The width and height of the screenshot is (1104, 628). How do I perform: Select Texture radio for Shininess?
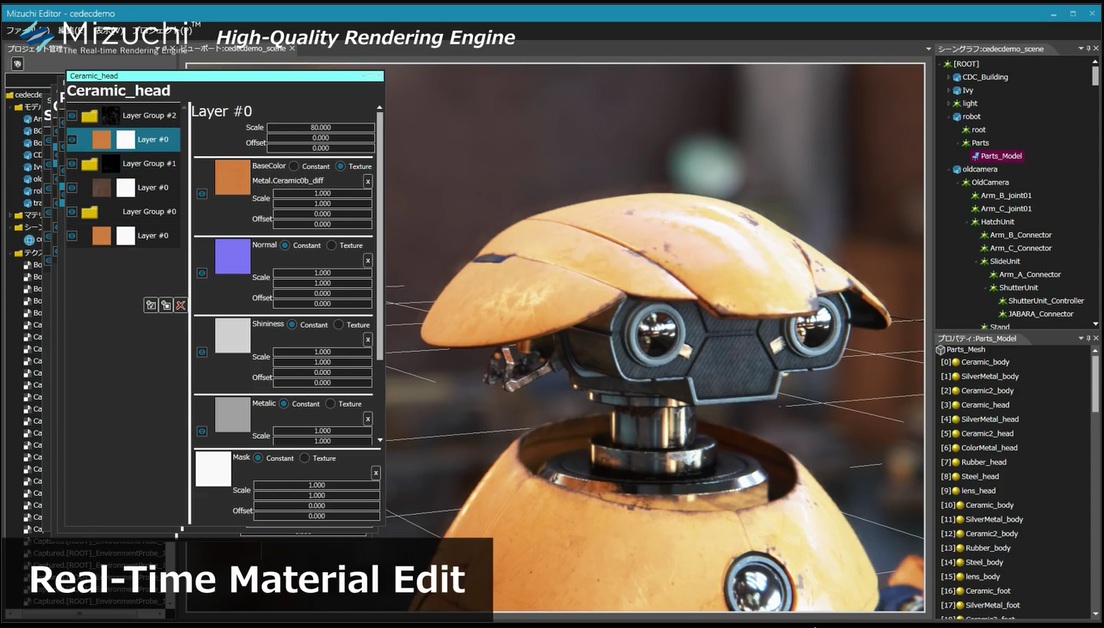click(339, 325)
